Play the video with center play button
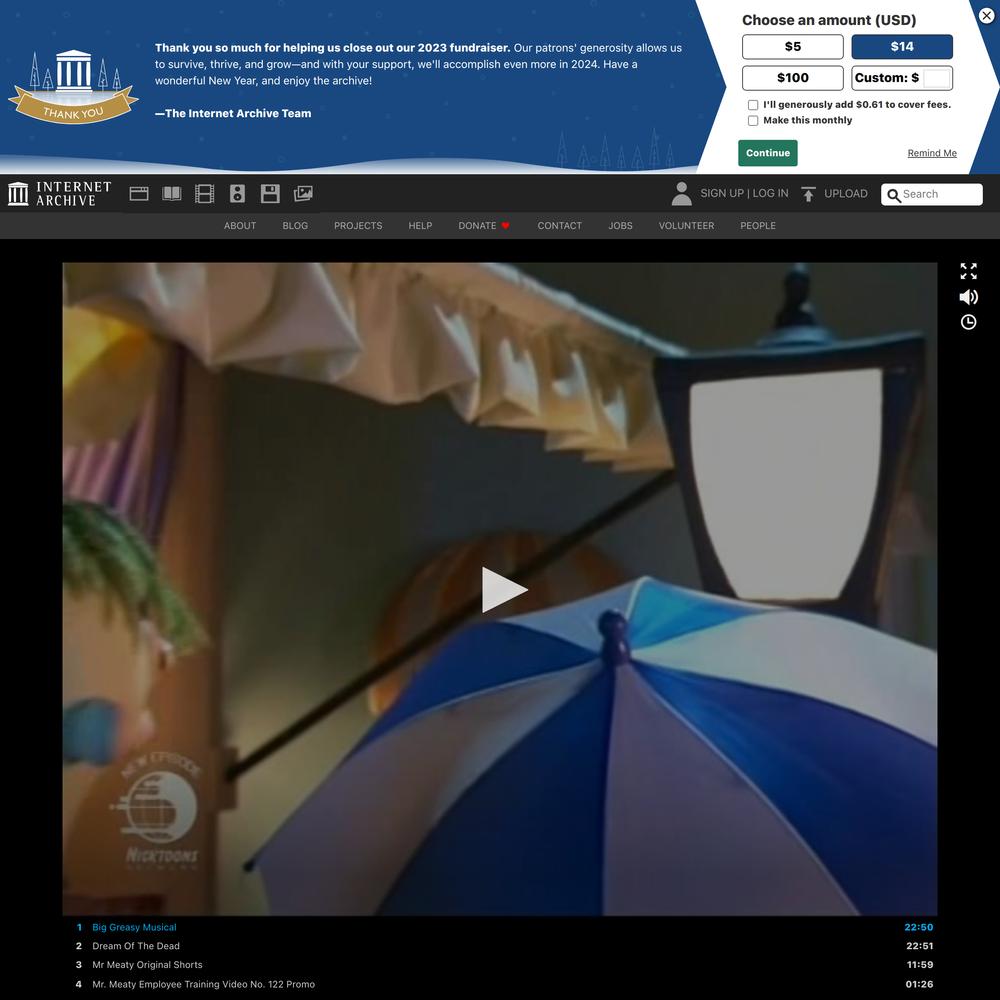The image size is (1000, 1000). point(504,589)
